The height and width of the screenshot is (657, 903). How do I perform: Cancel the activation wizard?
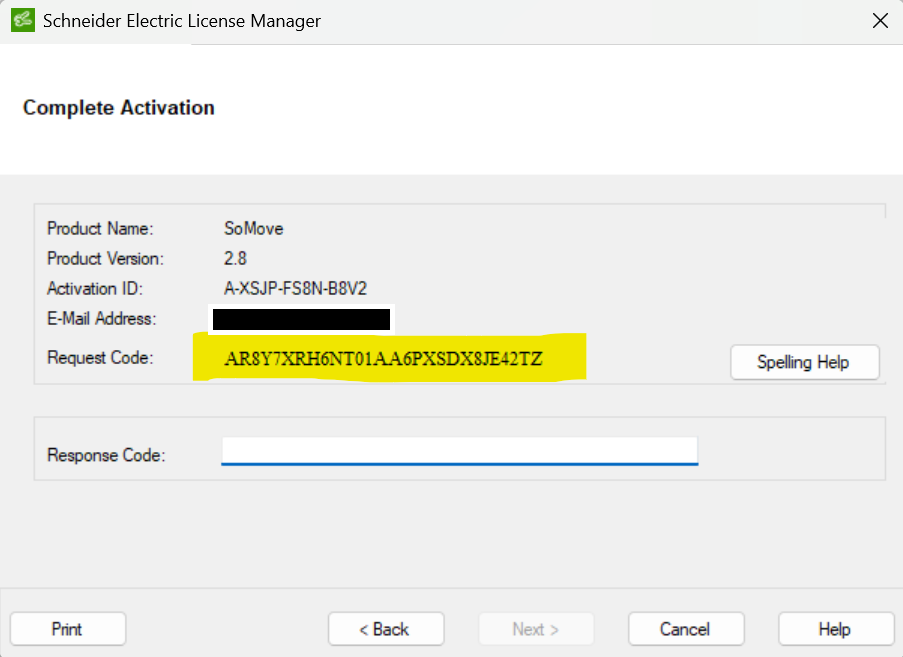click(686, 629)
